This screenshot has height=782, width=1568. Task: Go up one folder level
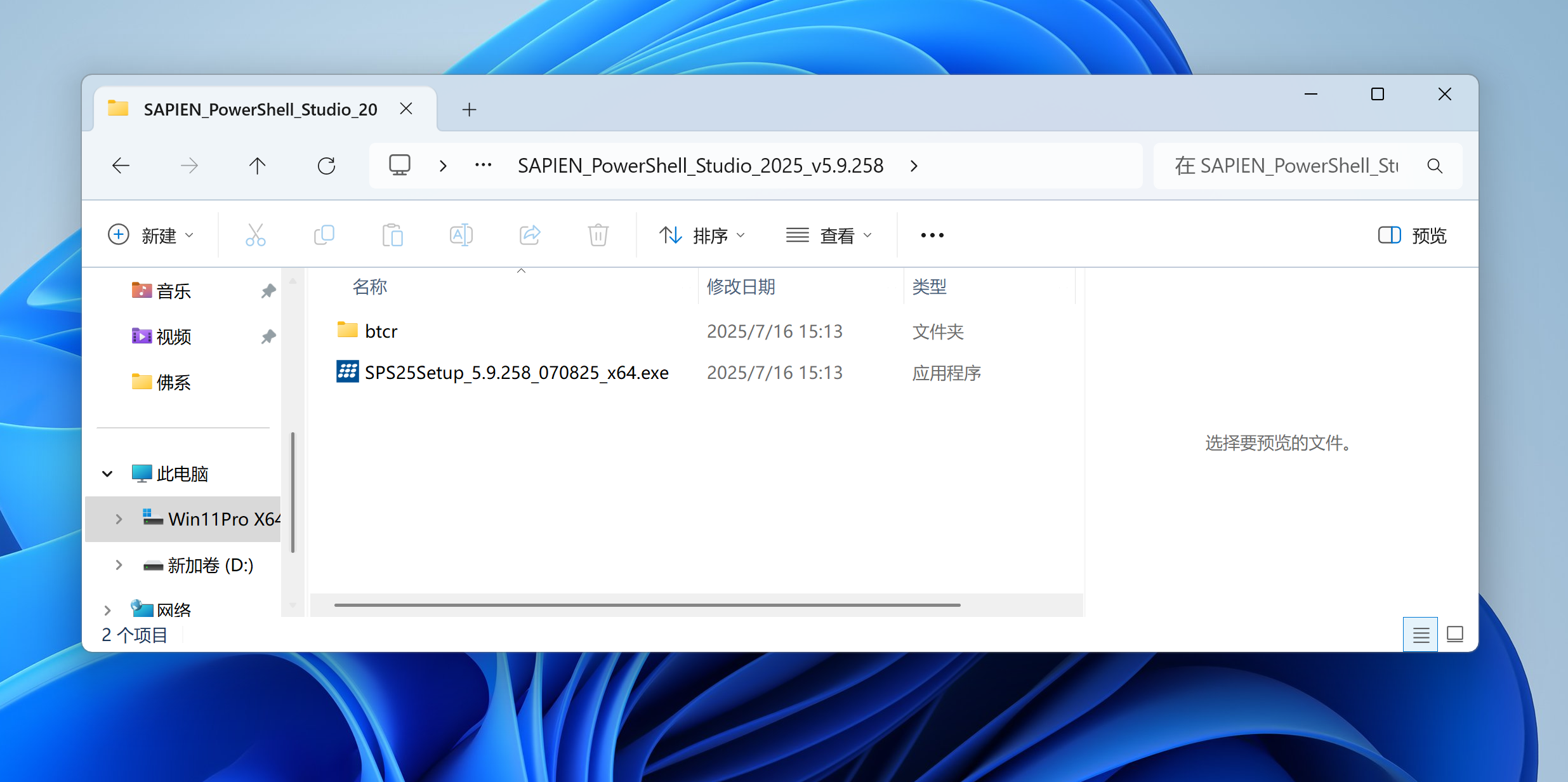coord(258,166)
